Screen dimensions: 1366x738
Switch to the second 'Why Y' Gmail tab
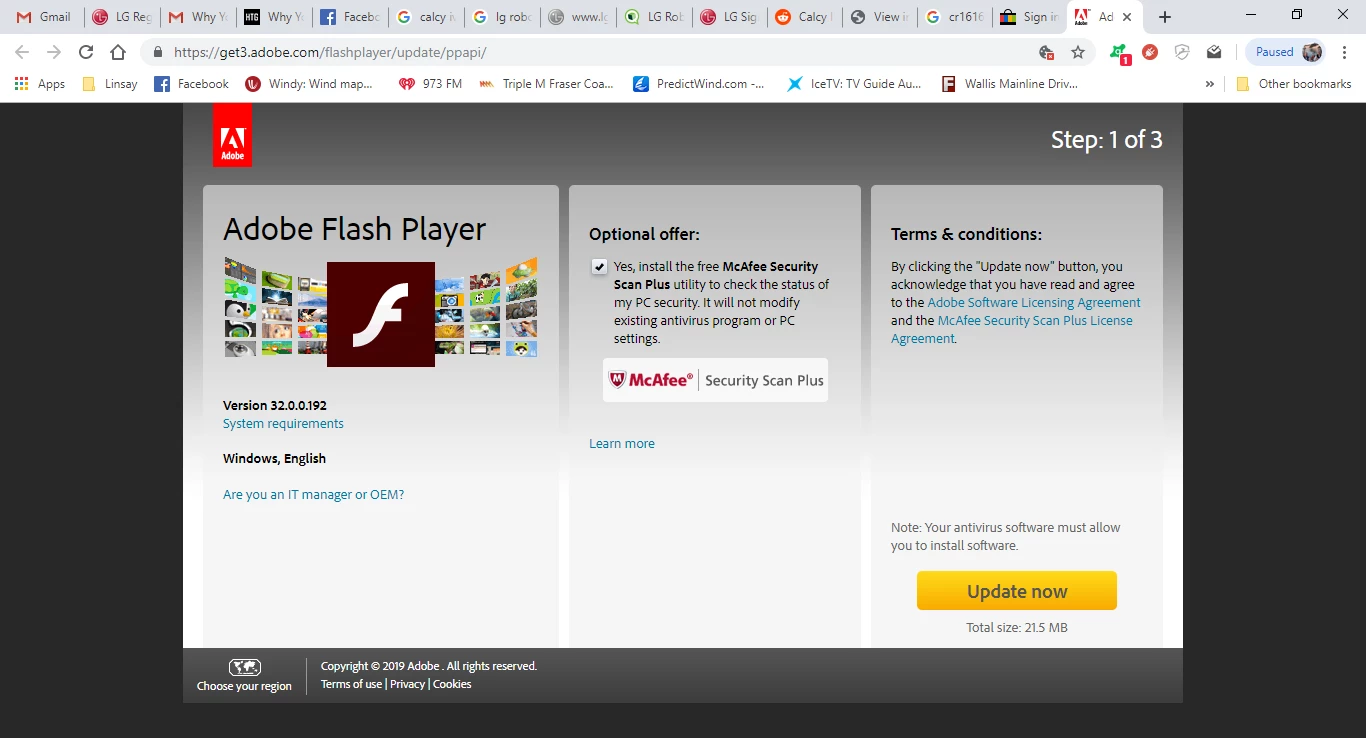pos(197,17)
